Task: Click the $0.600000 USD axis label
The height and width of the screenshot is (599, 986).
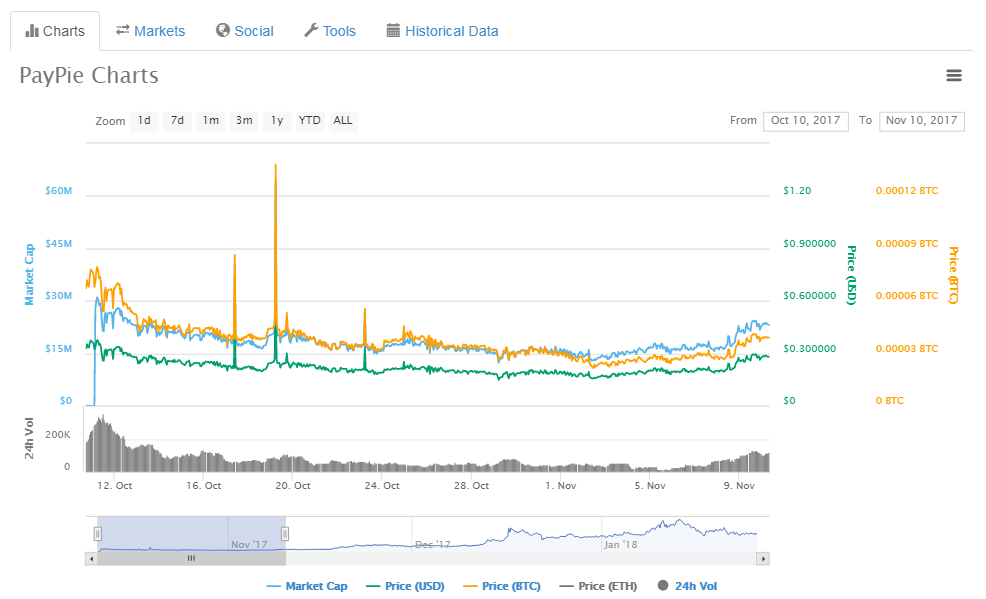Action: tap(810, 295)
